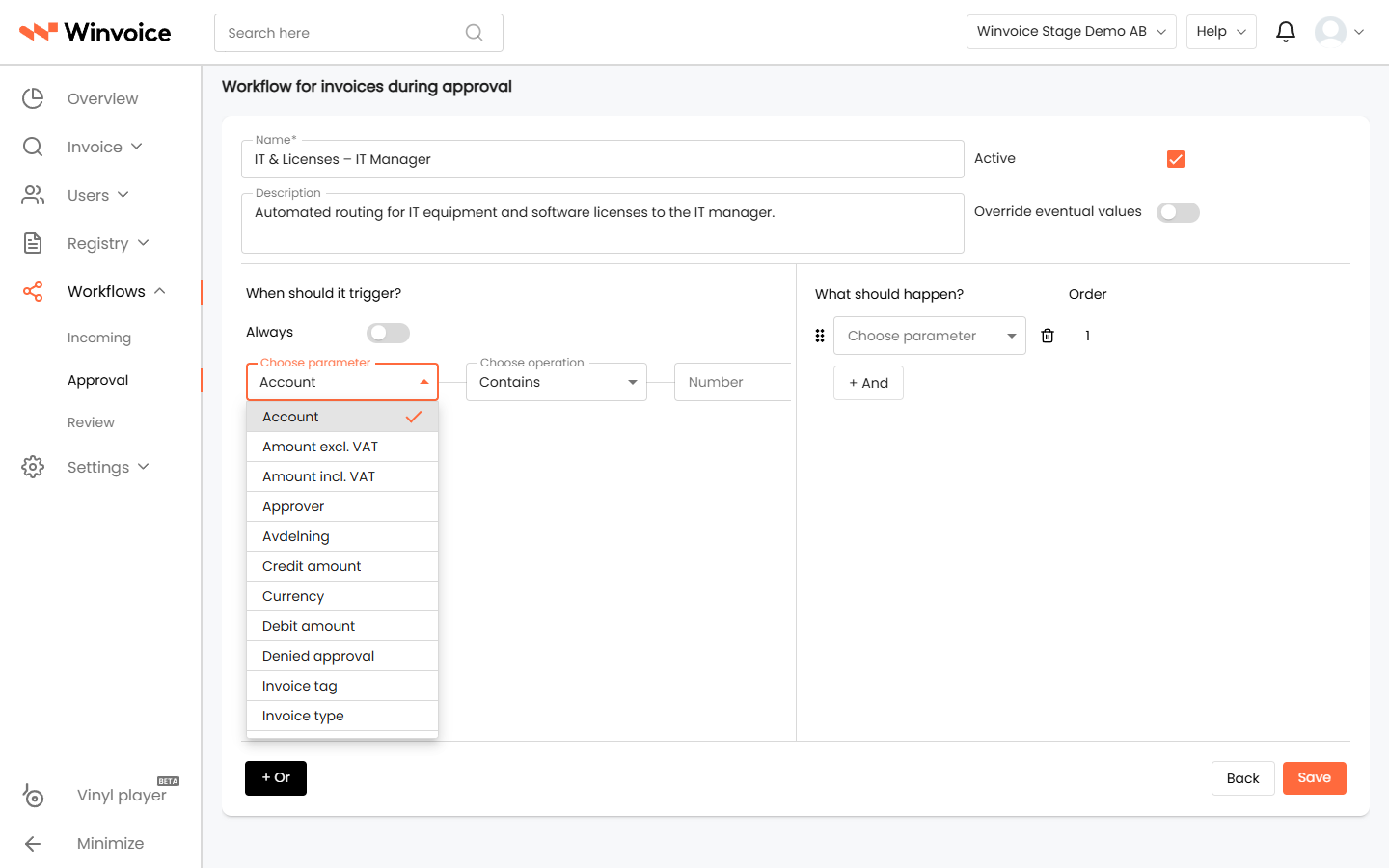
Task: Click the notification bell icon
Action: pyautogui.click(x=1285, y=32)
